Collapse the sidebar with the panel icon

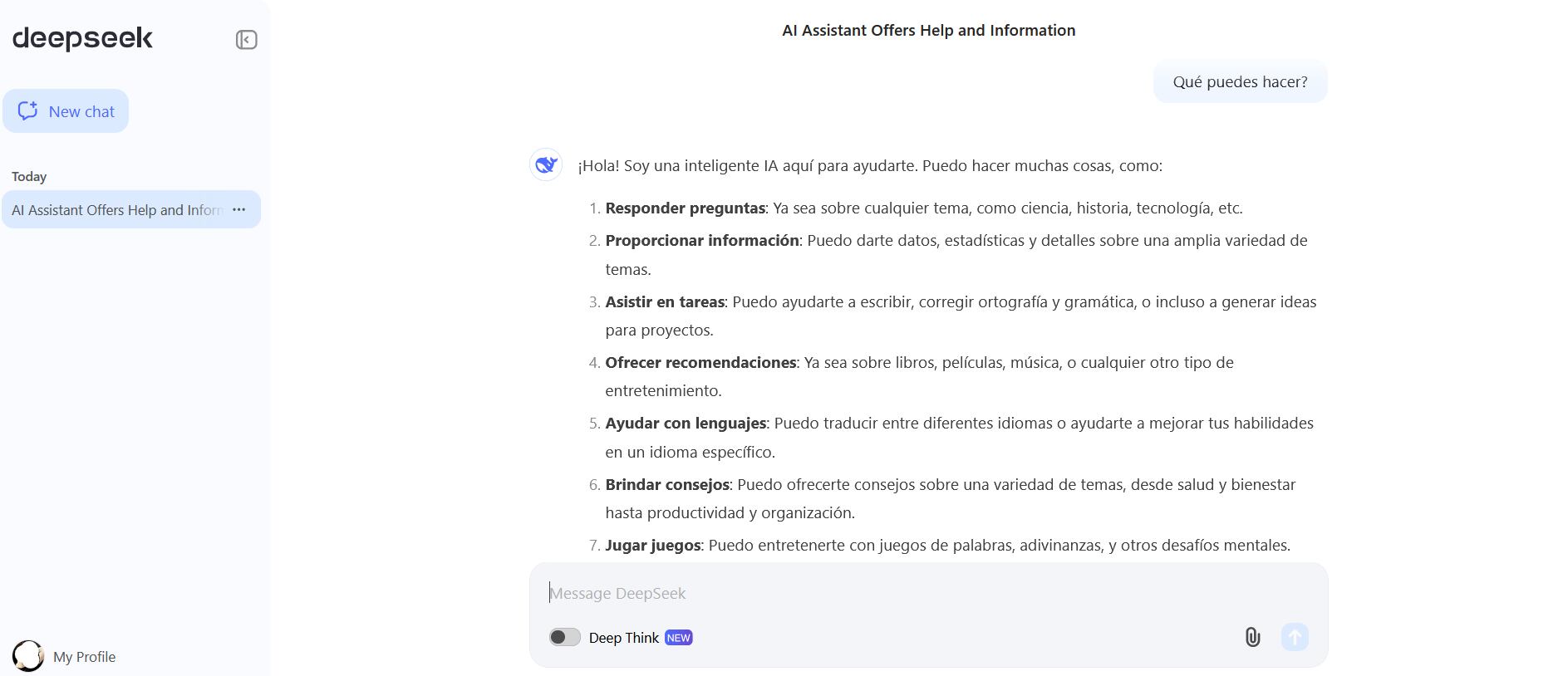pos(246,40)
